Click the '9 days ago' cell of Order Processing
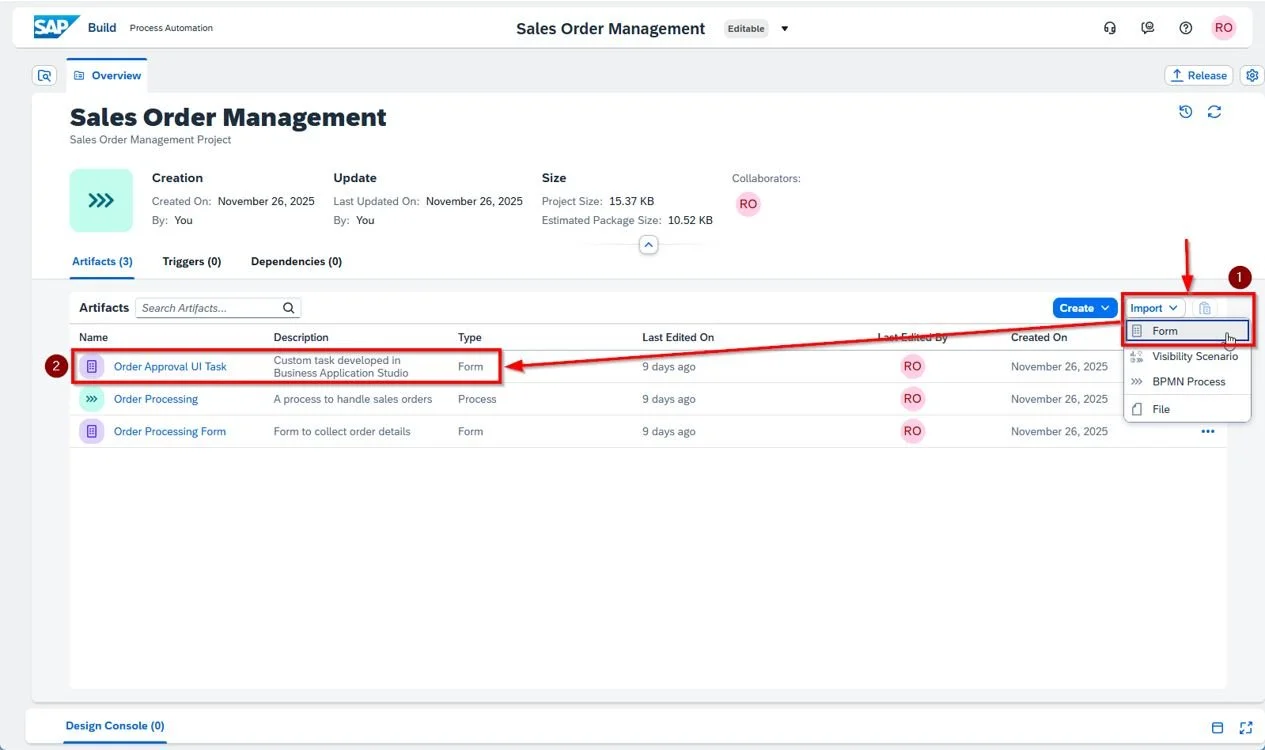 669,399
